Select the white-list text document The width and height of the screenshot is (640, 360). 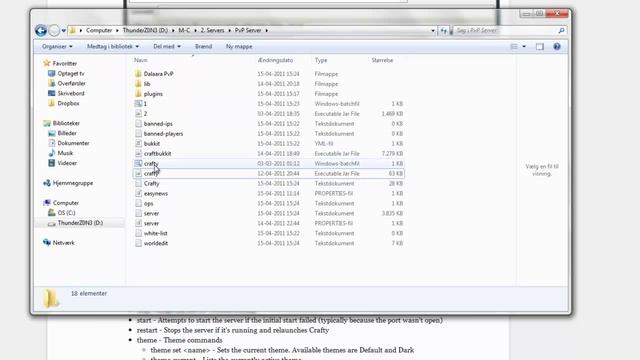click(269, 233)
